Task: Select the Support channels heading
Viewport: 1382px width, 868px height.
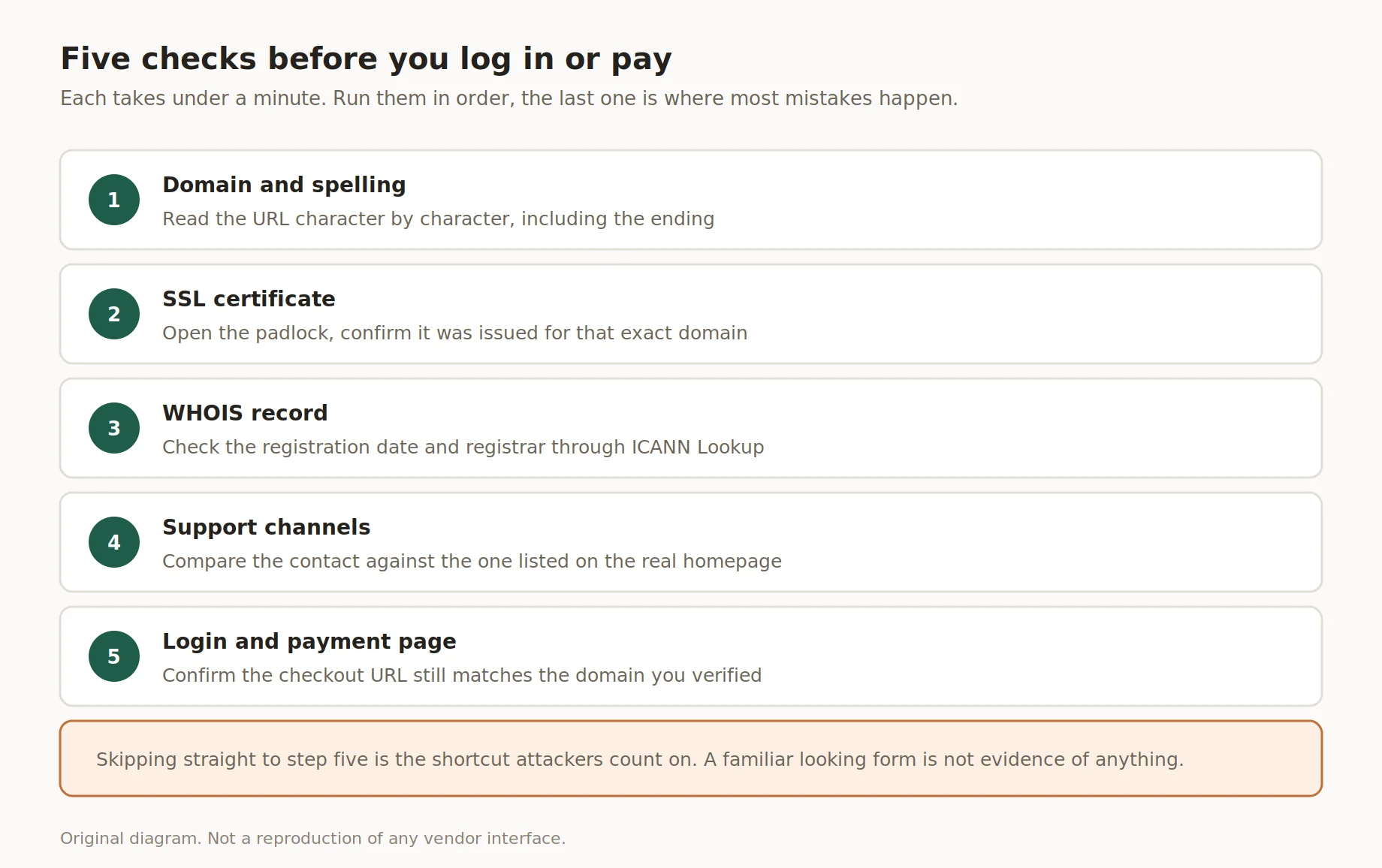Action: 266,527
